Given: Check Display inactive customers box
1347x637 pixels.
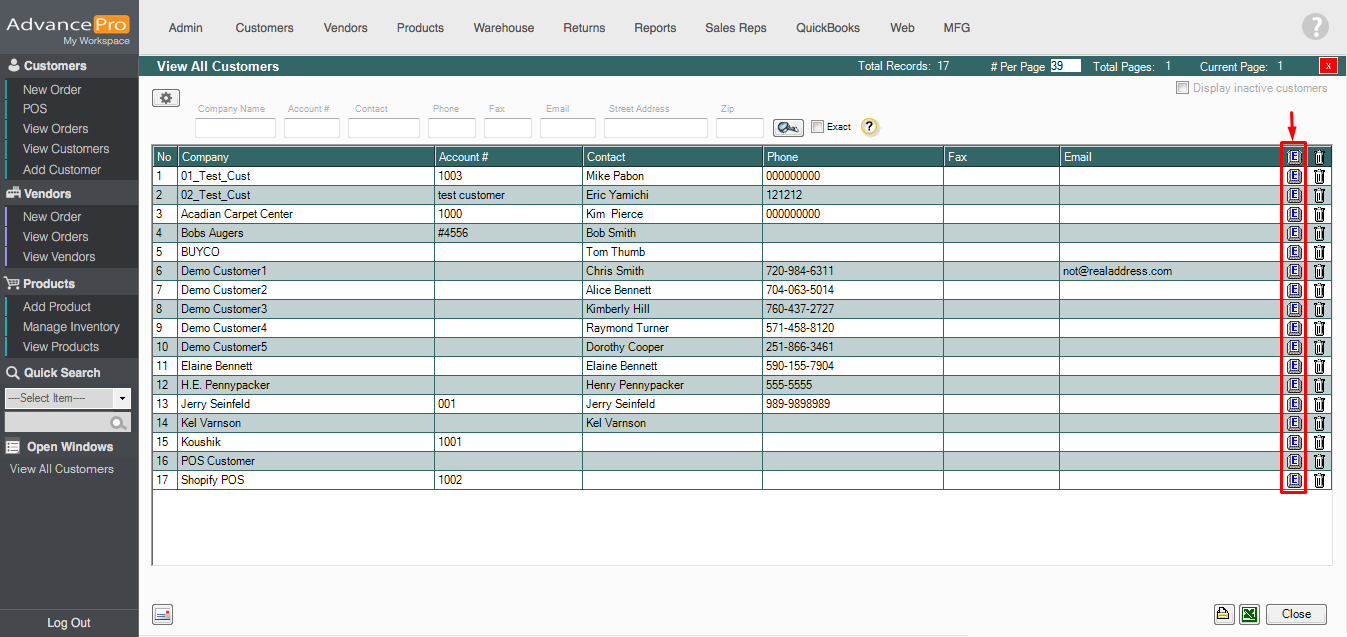Looking at the screenshot, I should pyautogui.click(x=1183, y=88).
